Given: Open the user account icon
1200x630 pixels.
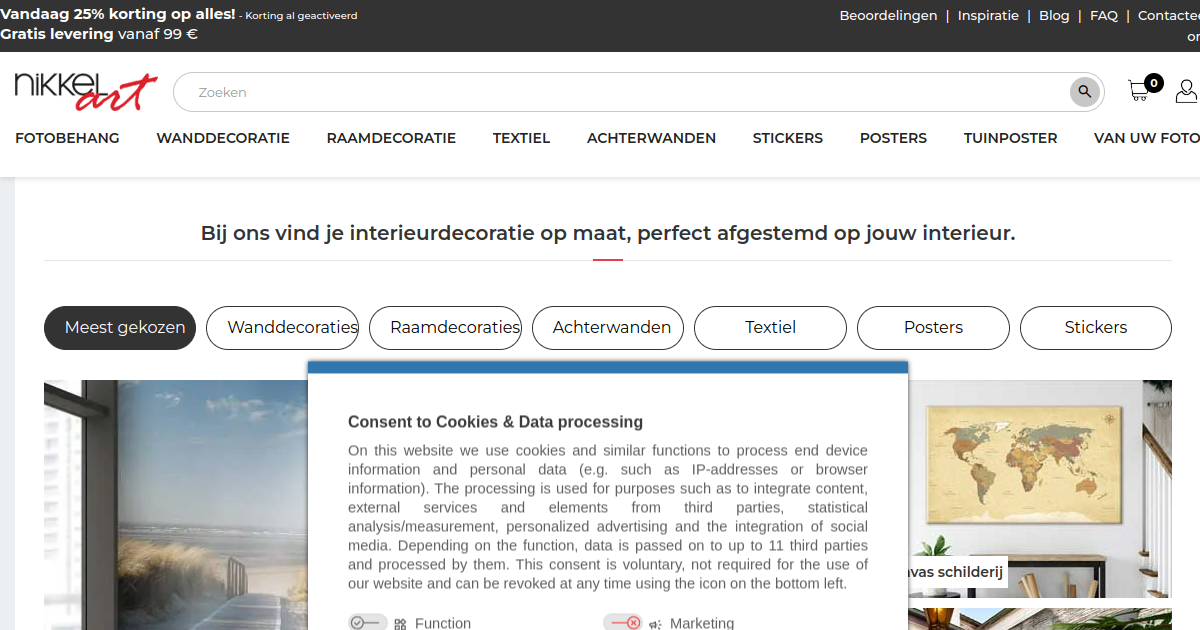Looking at the screenshot, I should (x=1187, y=91).
